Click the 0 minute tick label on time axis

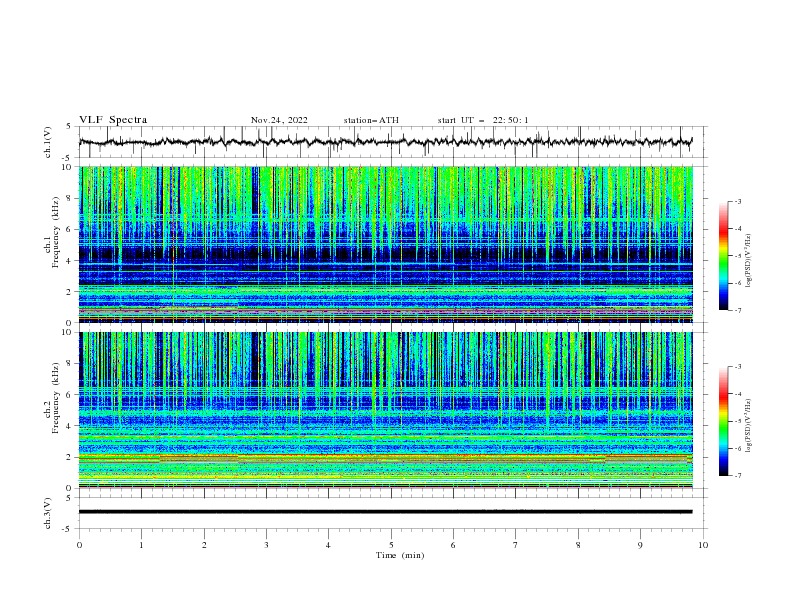[79, 545]
